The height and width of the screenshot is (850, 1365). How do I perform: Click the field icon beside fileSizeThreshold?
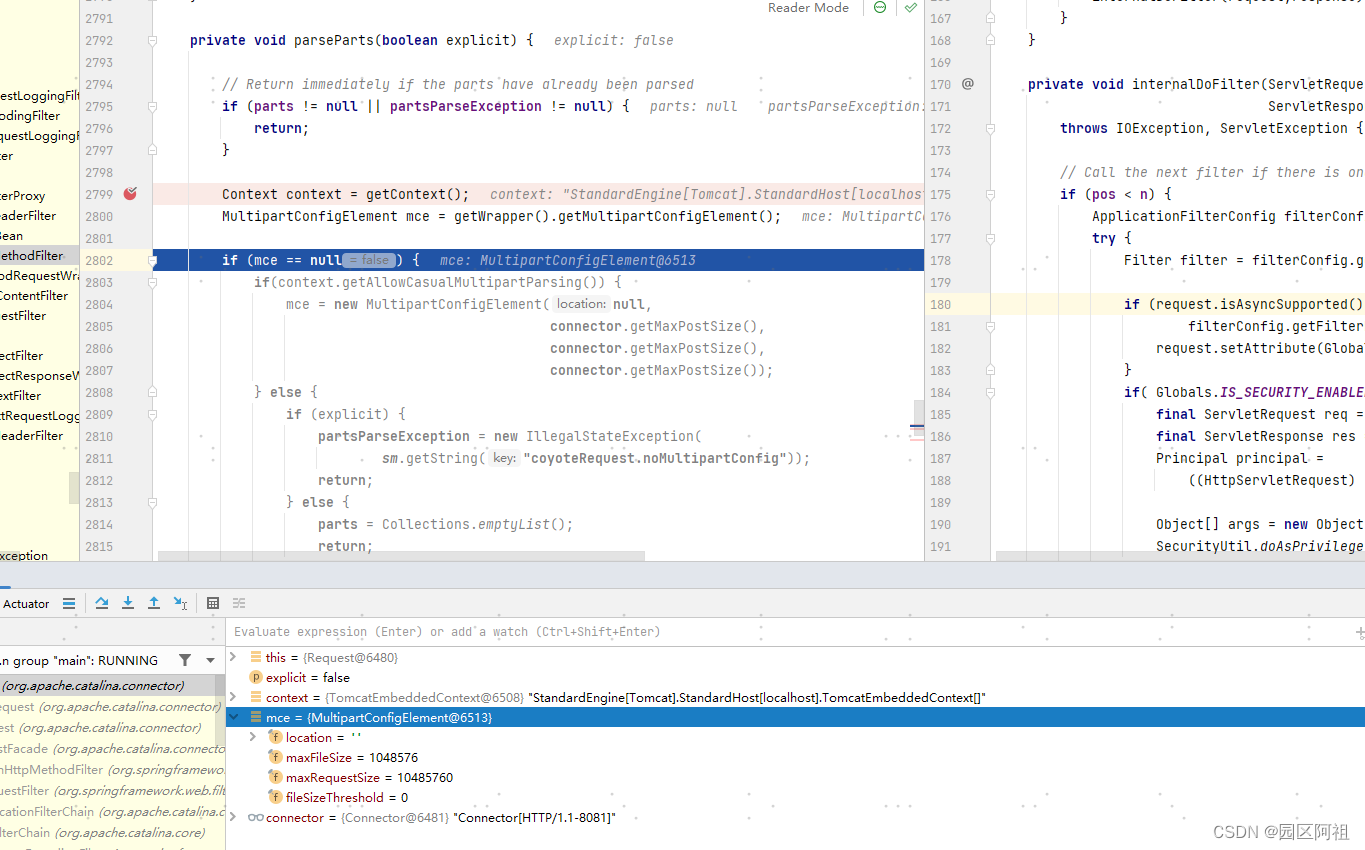(x=275, y=798)
